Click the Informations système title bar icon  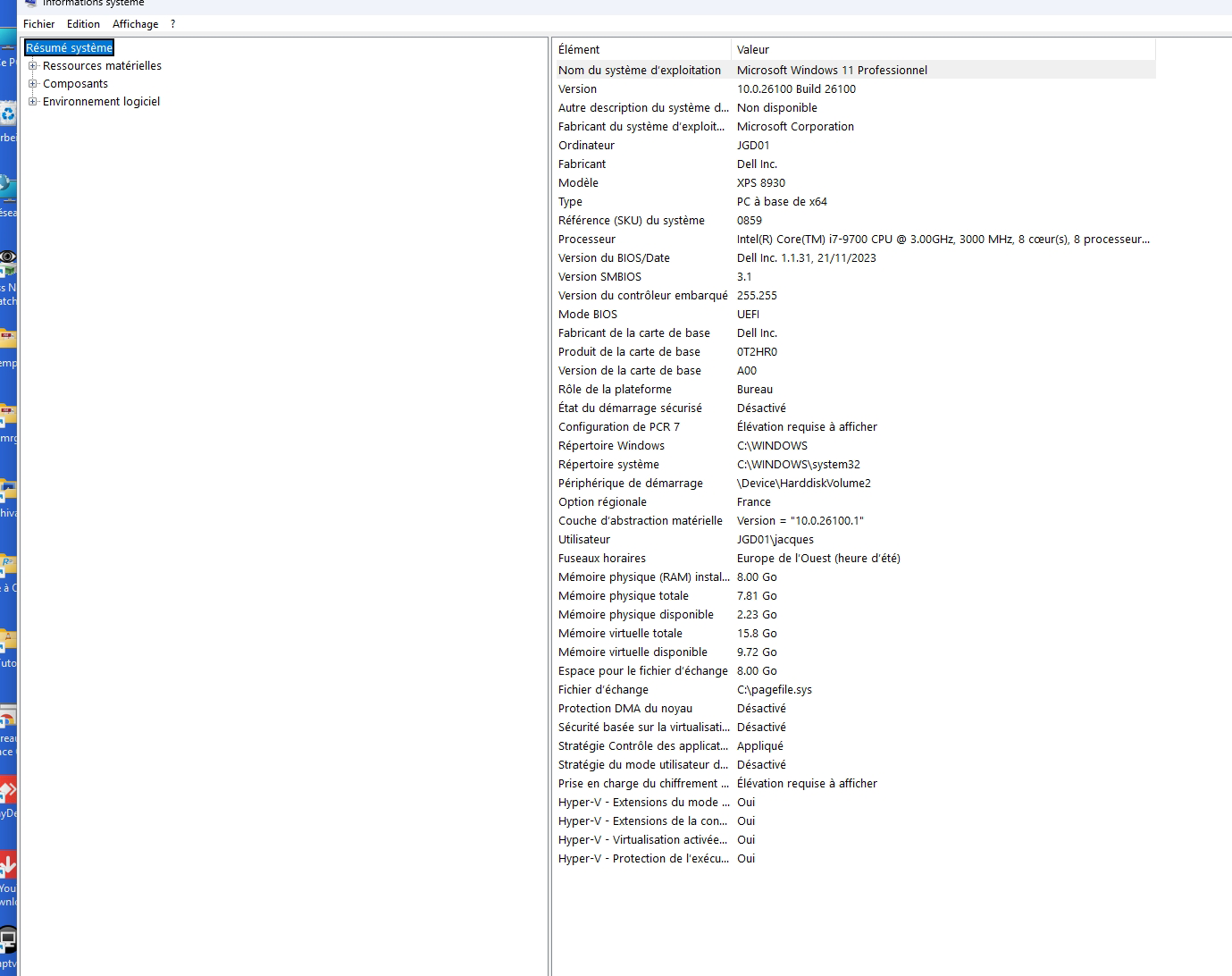(x=31, y=3)
